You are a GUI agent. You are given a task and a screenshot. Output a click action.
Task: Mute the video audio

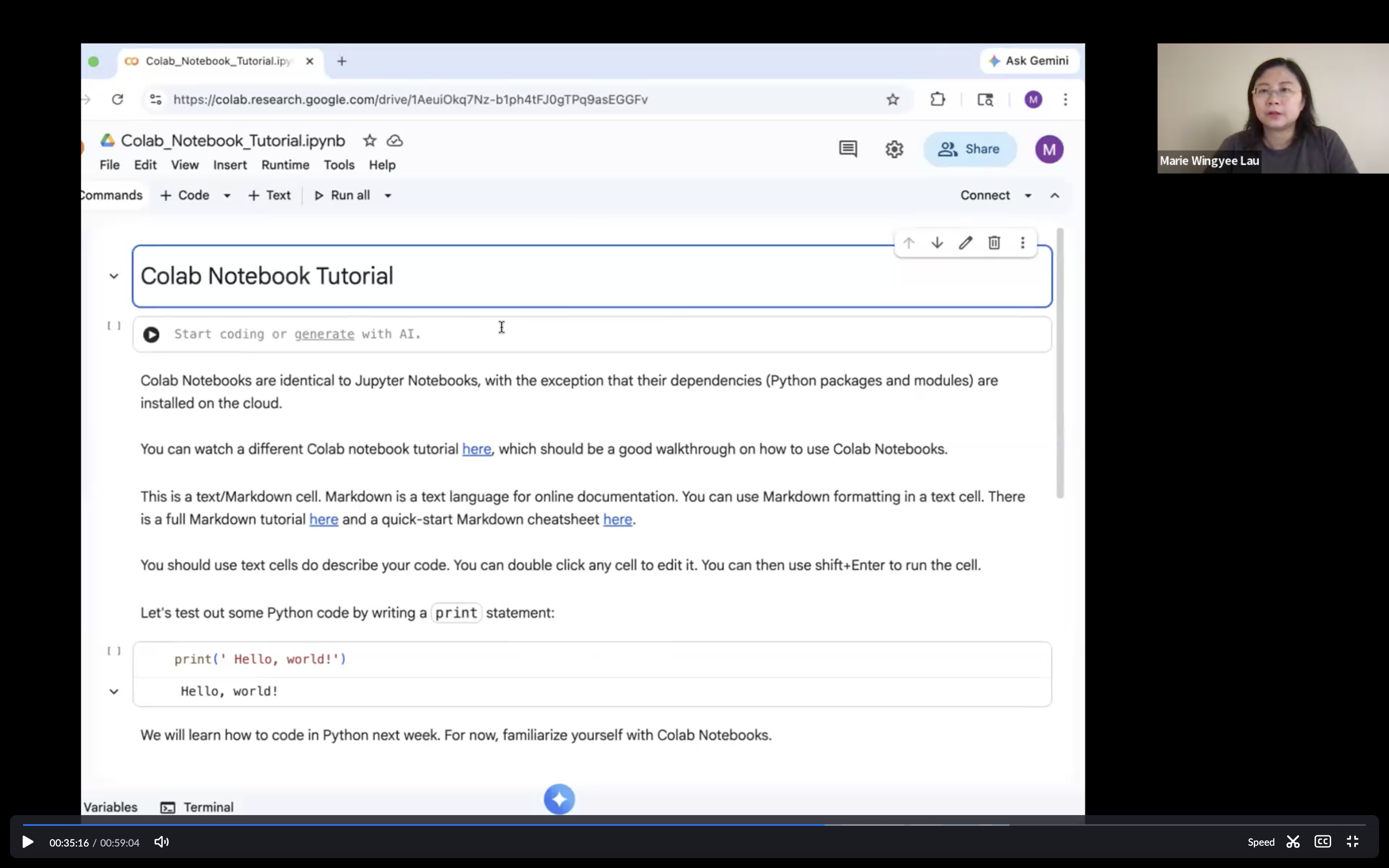pos(161,842)
